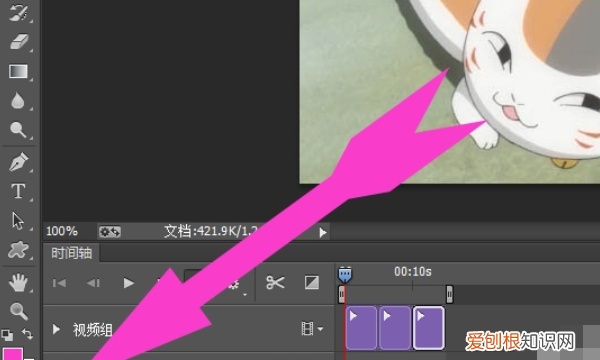Select the Blur tool droplet icon

(18, 101)
